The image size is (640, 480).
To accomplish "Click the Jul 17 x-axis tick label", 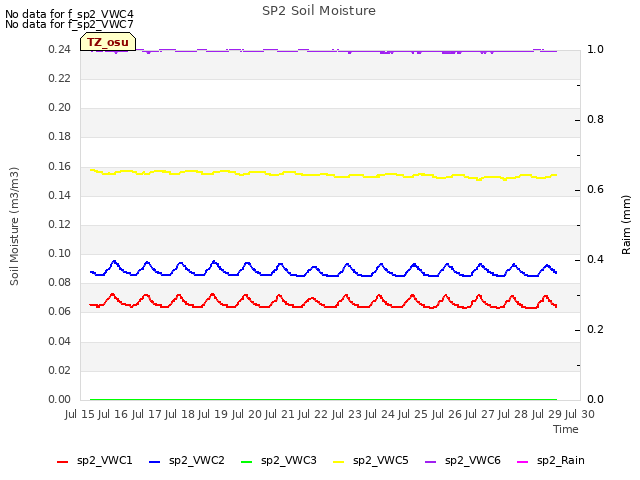I will [x=147, y=414].
